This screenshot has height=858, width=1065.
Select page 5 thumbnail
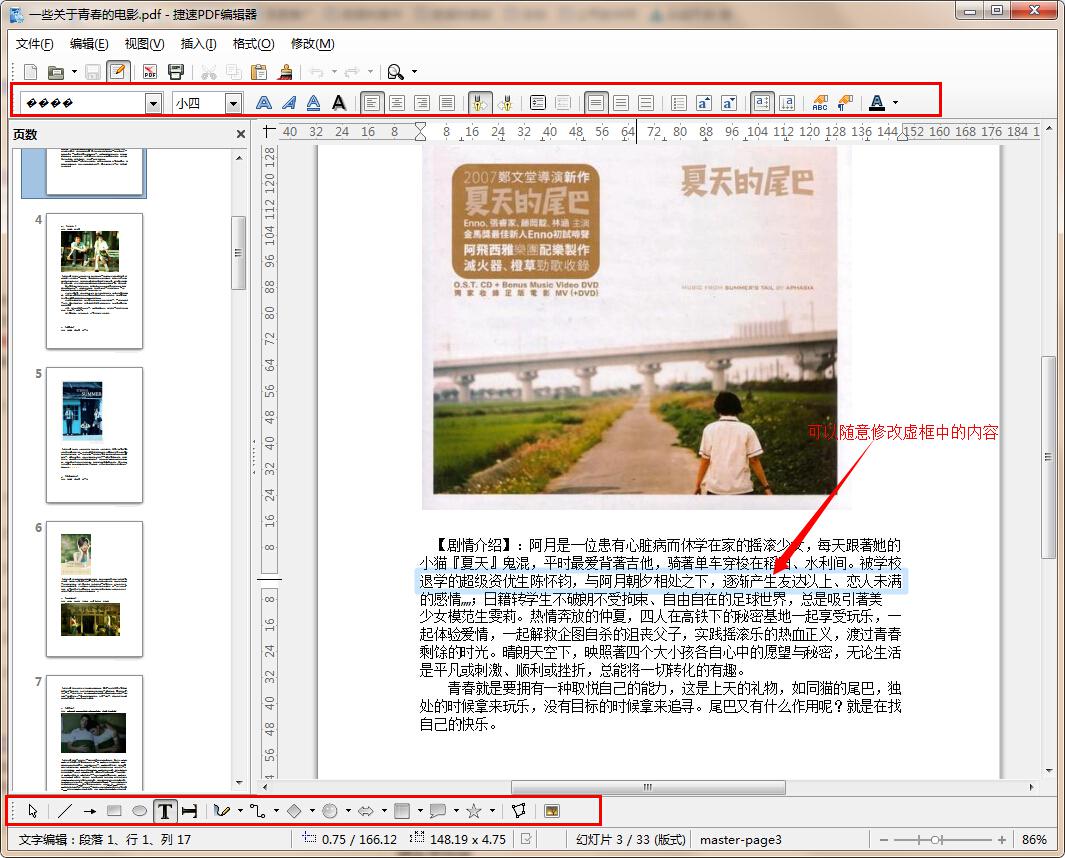94,434
